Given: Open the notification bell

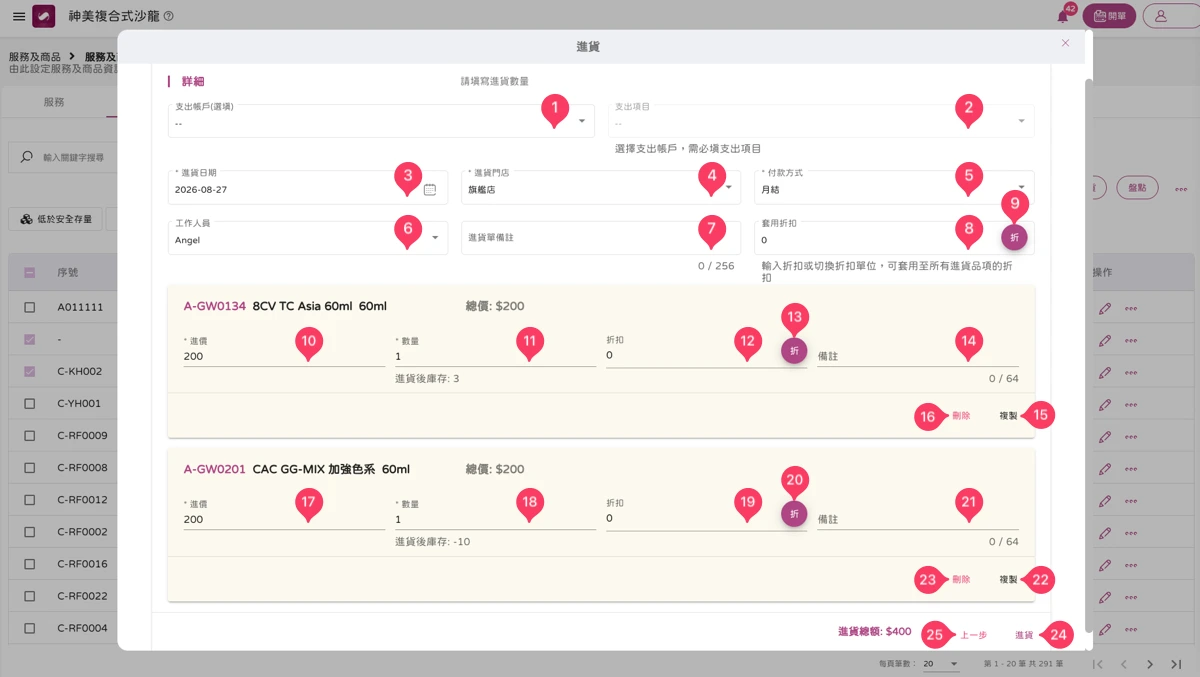Looking at the screenshot, I should coord(1063,16).
